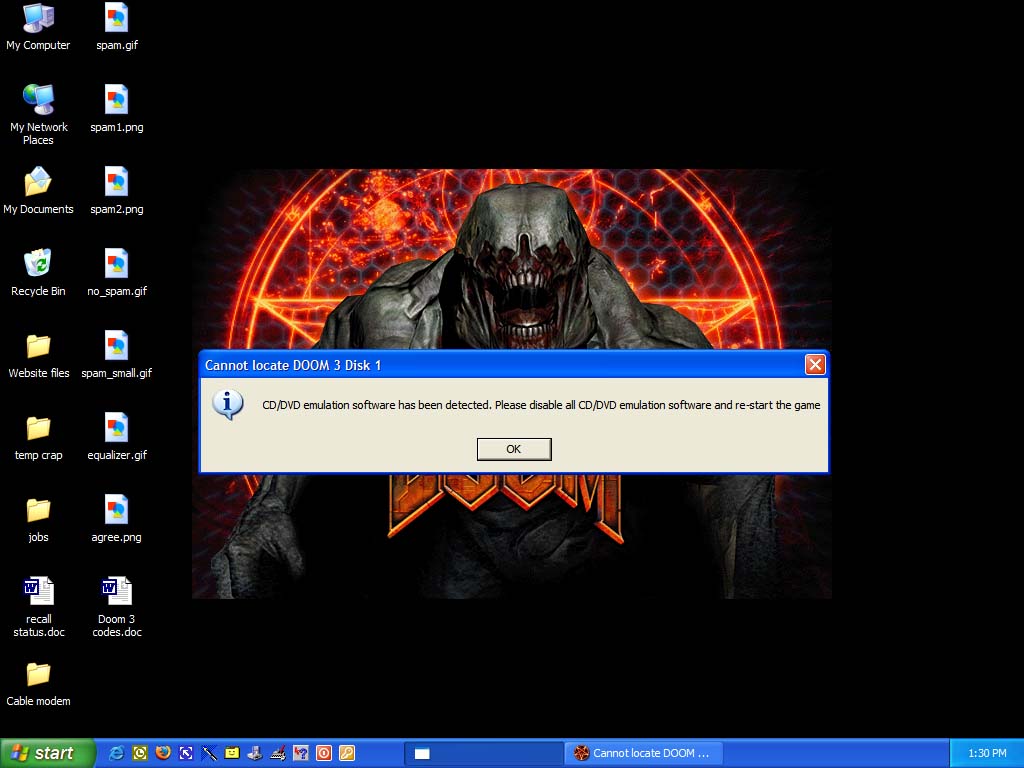Click the untitled blank taskbar button
This screenshot has width=1024, height=768.
point(483,753)
